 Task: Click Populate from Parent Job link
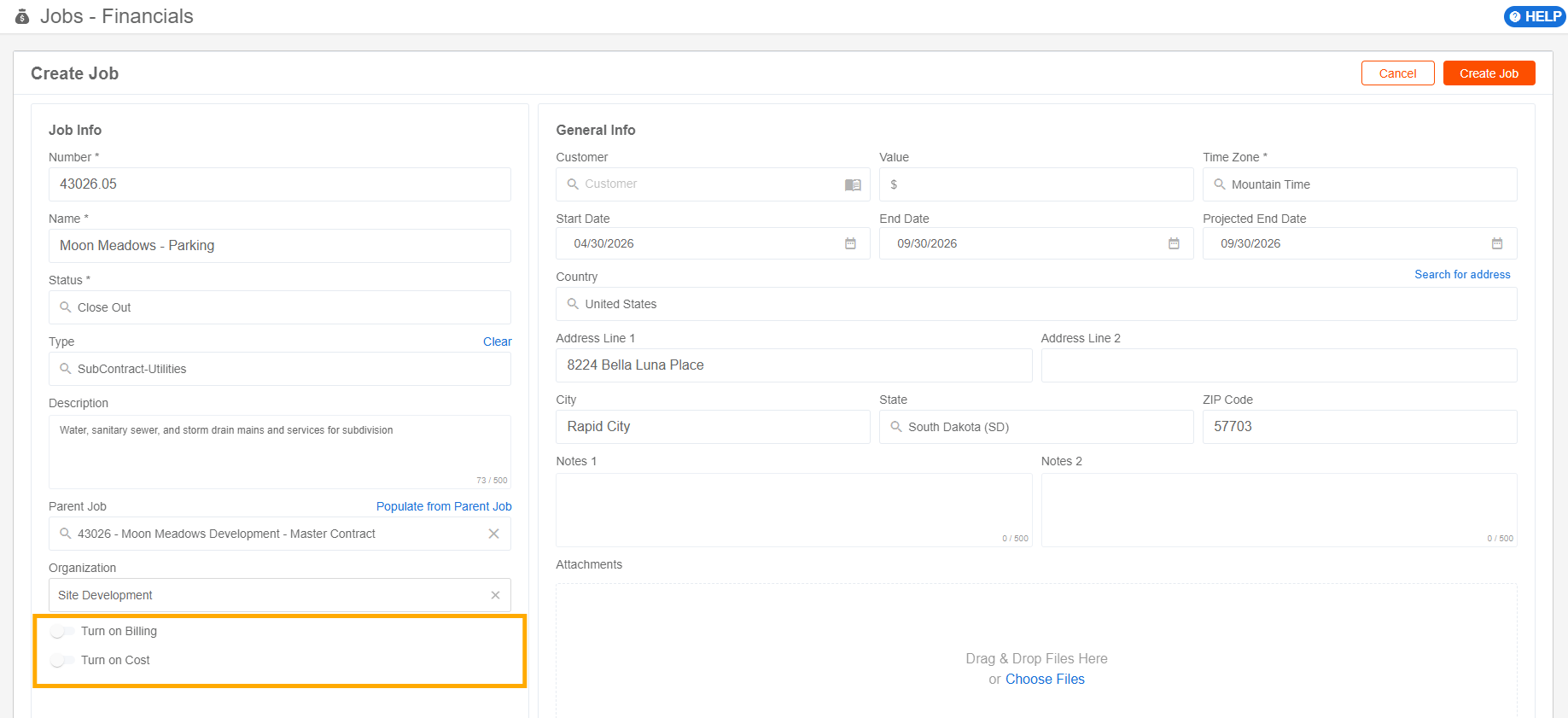tap(444, 506)
